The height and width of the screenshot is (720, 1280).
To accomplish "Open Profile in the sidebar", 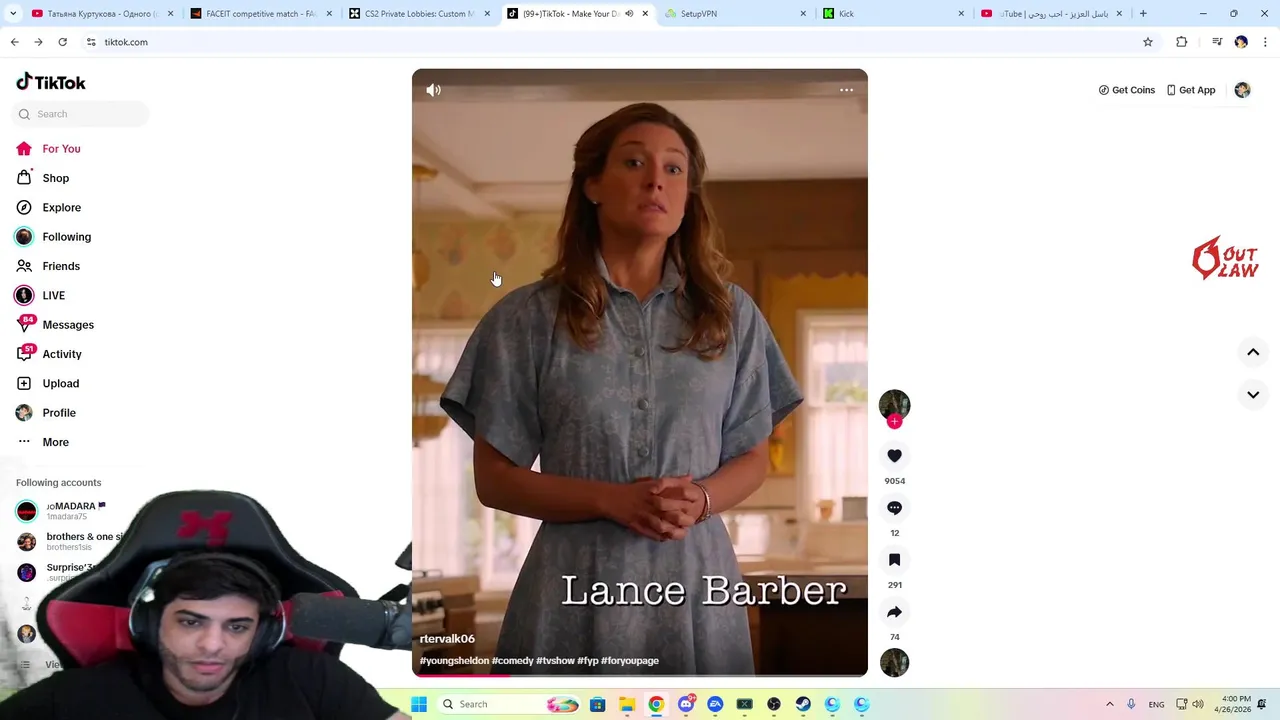I will click(46, 413).
